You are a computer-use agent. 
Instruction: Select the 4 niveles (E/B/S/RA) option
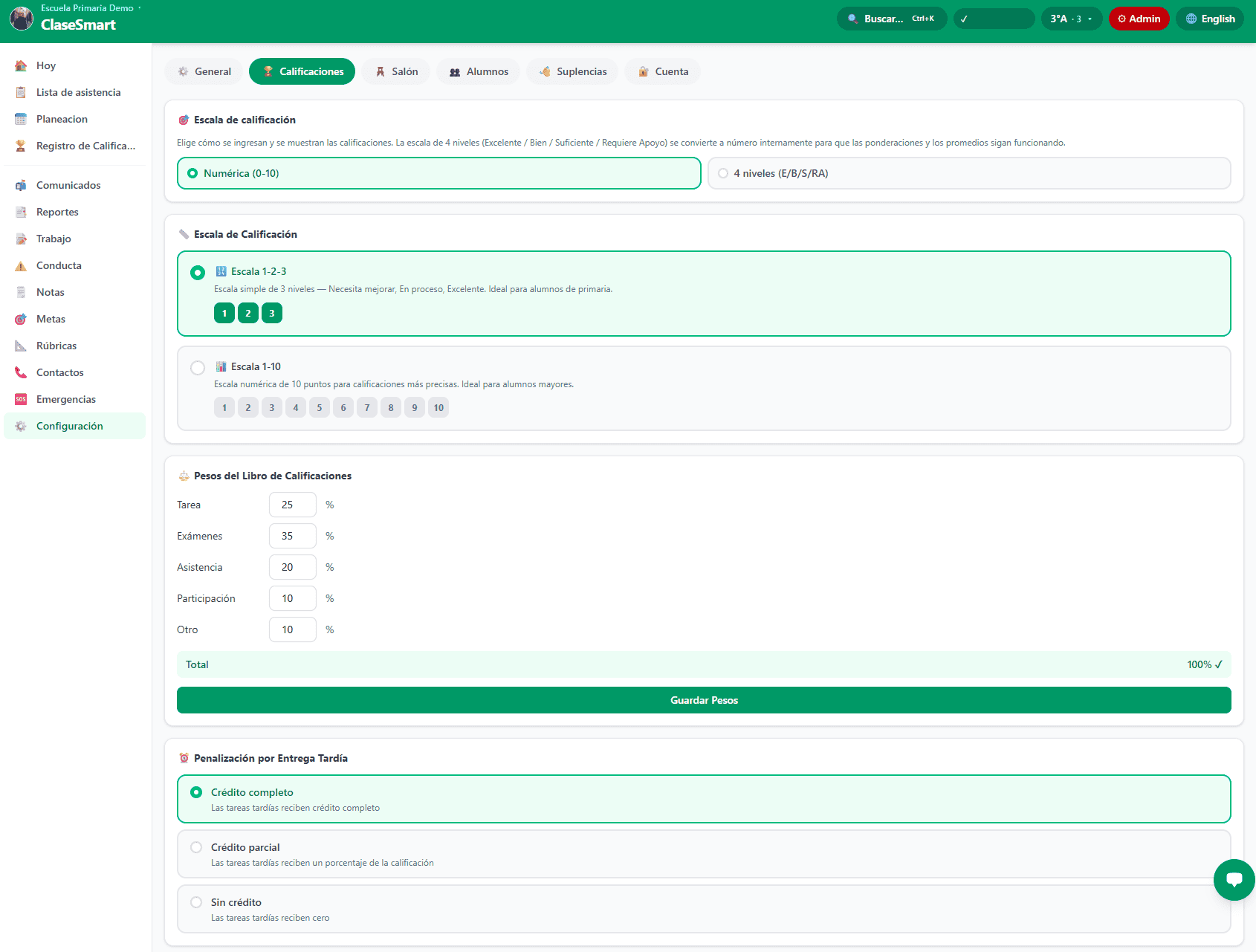pyautogui.click(x=969, y=173)
